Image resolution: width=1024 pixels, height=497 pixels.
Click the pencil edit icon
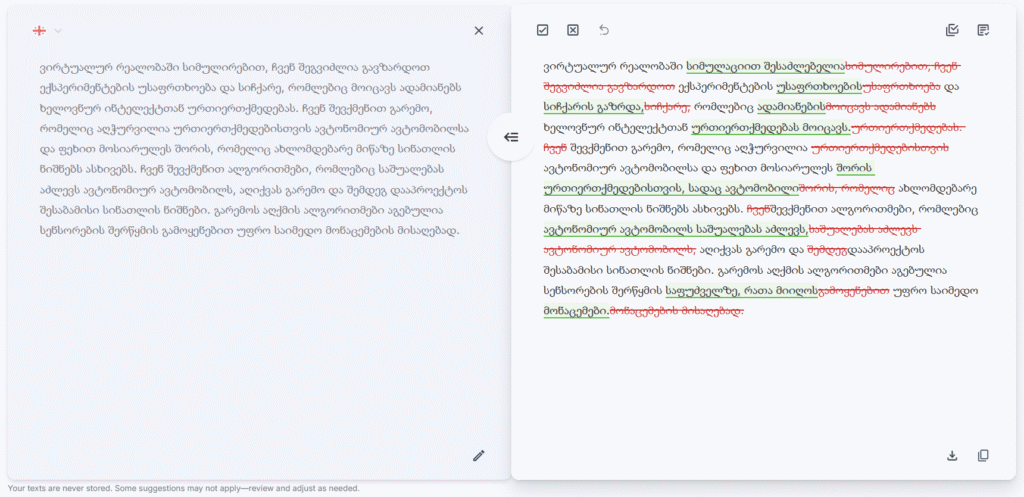478,456
